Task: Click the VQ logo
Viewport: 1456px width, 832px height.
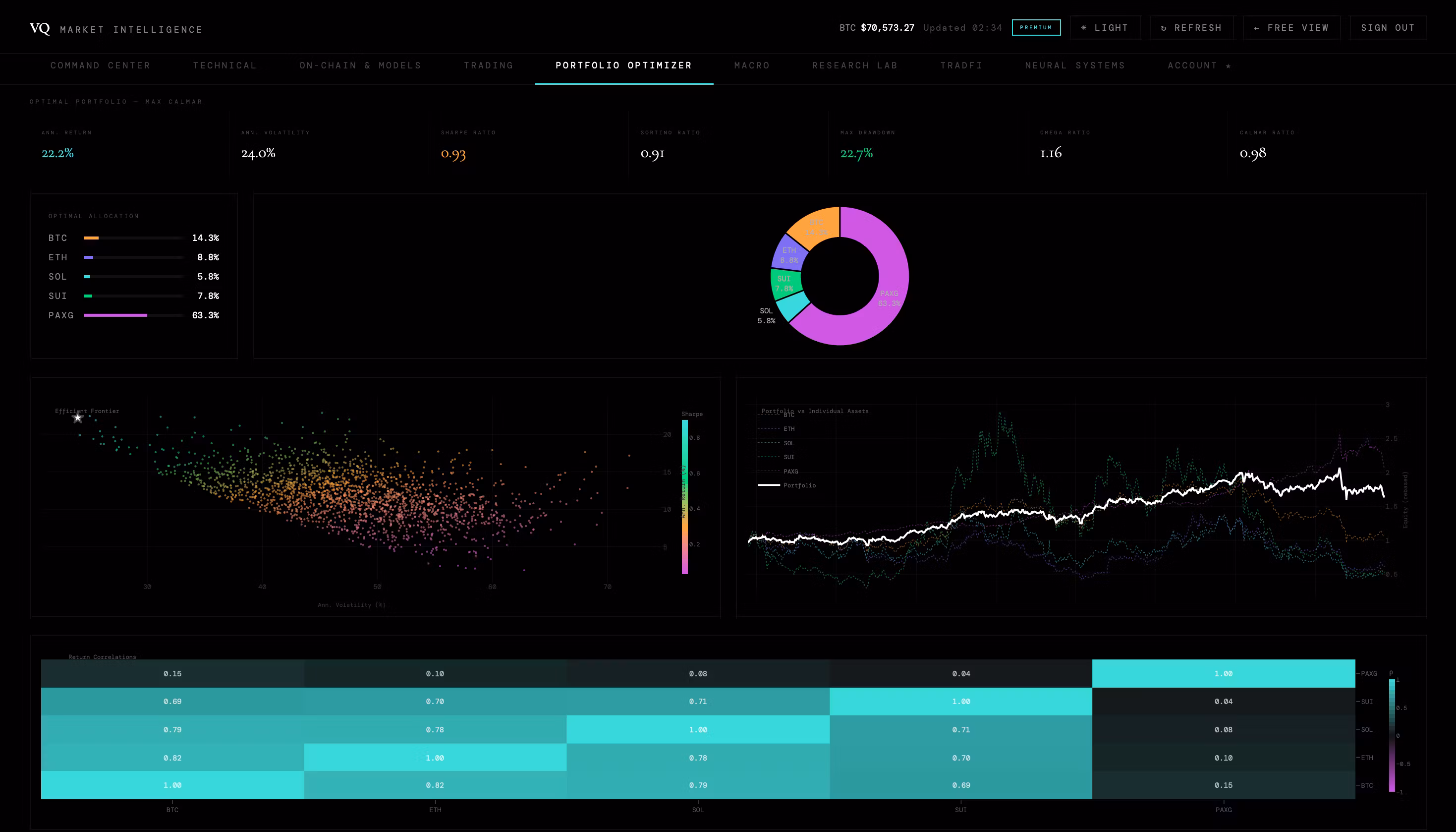Action: [39, 29]
